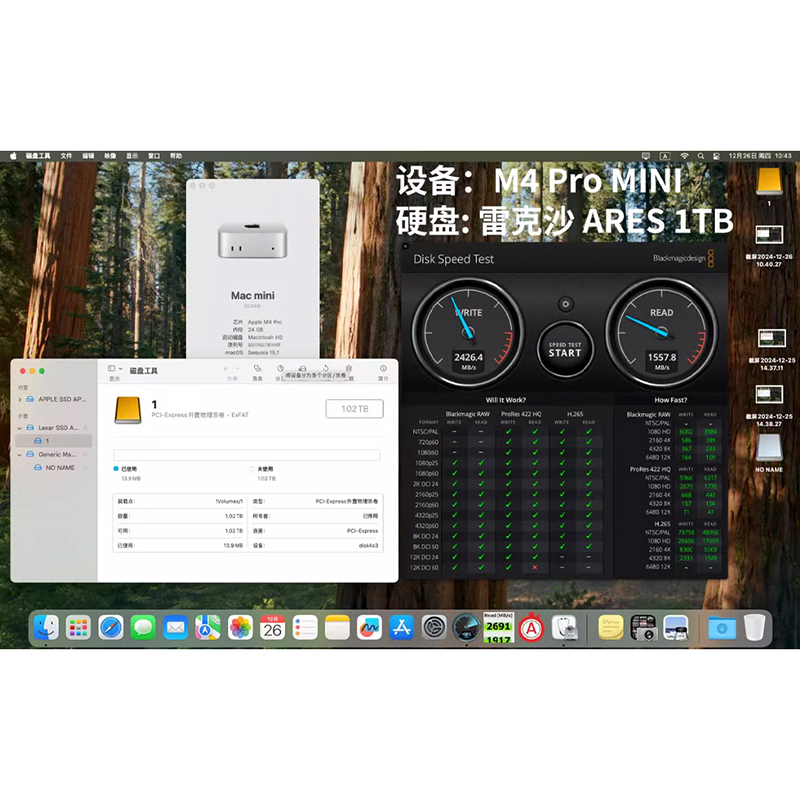Select the NO NAME volume in sidebar

(59, 467)
